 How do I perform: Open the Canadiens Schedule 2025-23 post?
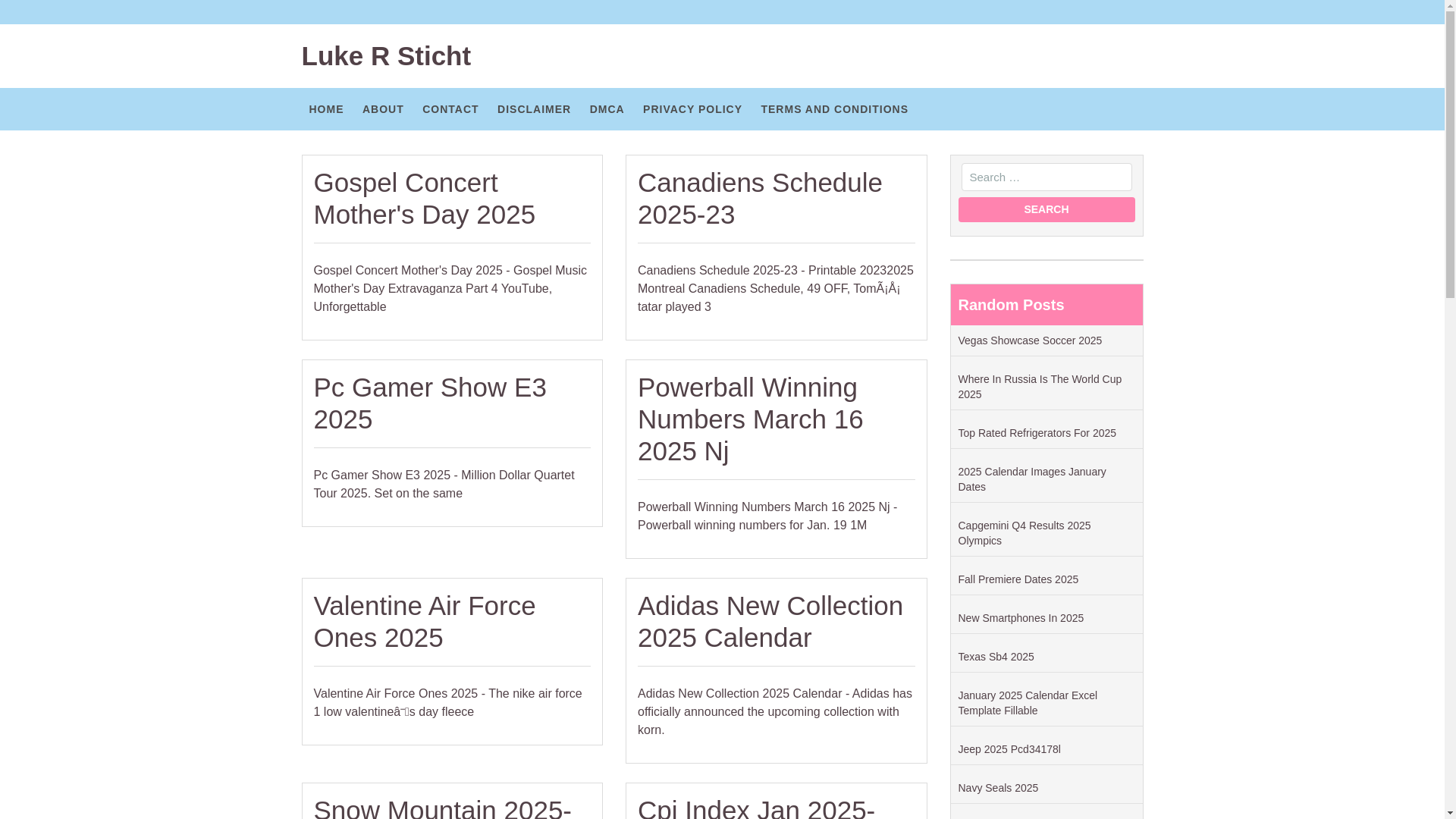760,199
